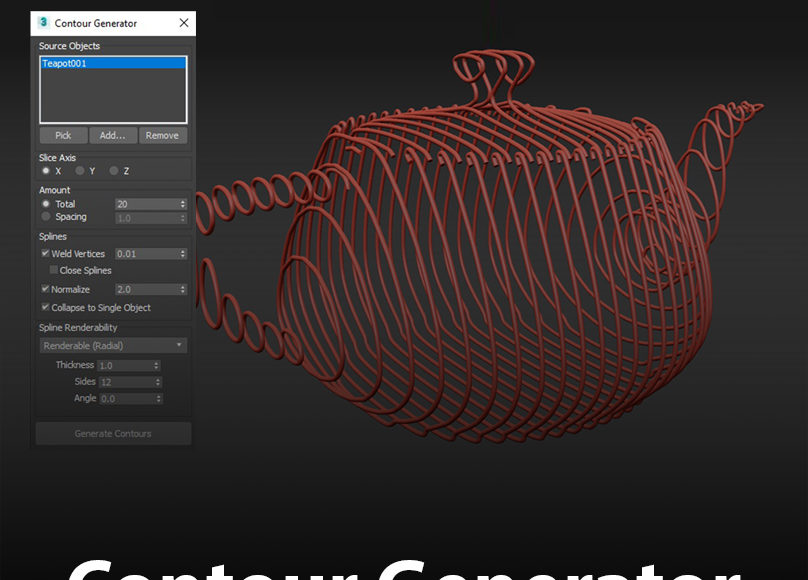Open the Renderable (Radial) dropdown
Image resolution: width=808 pixels, height=580 pixels.
[113, 346]
